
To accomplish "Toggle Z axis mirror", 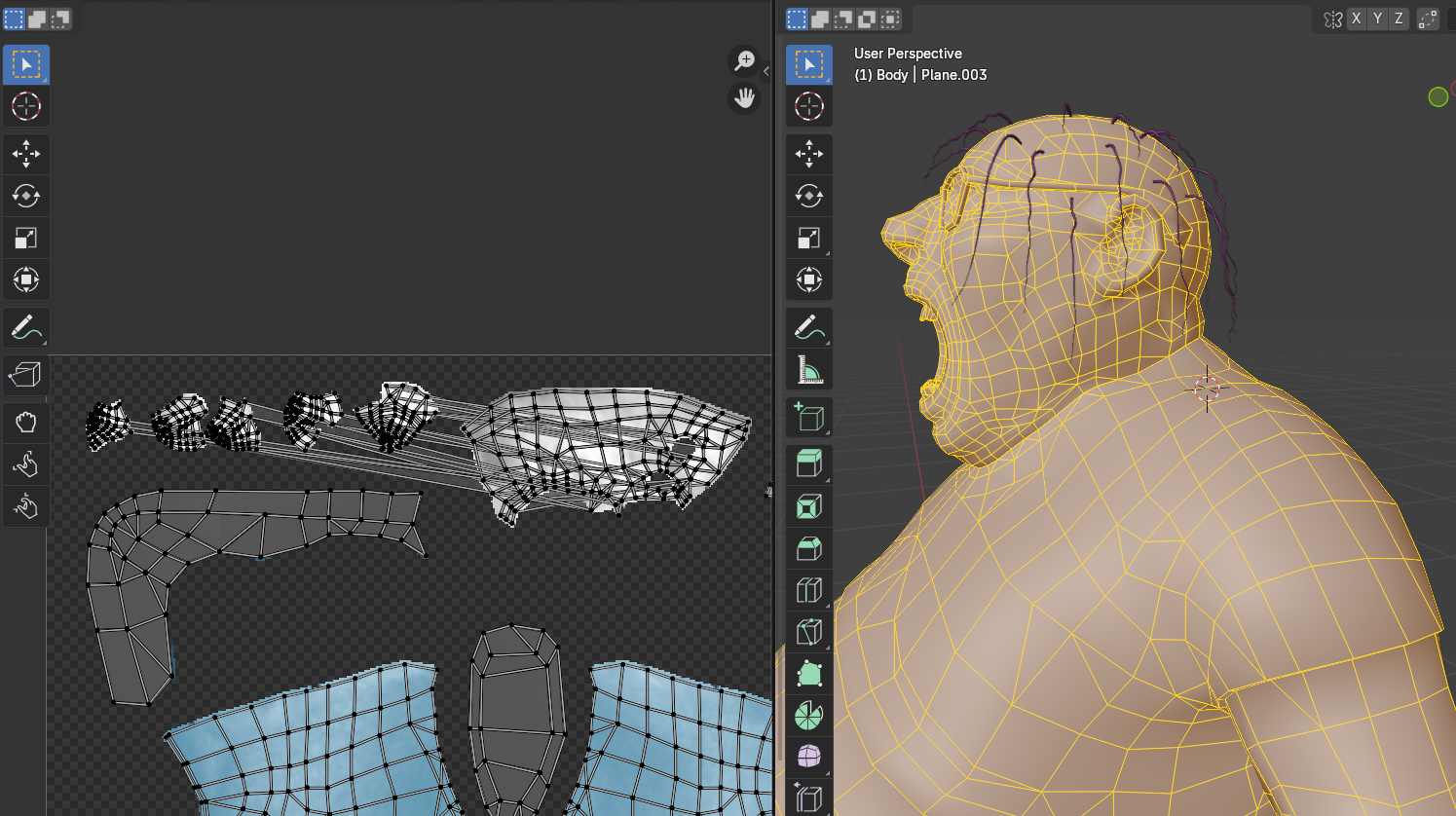I will (x=1399, y=19).
